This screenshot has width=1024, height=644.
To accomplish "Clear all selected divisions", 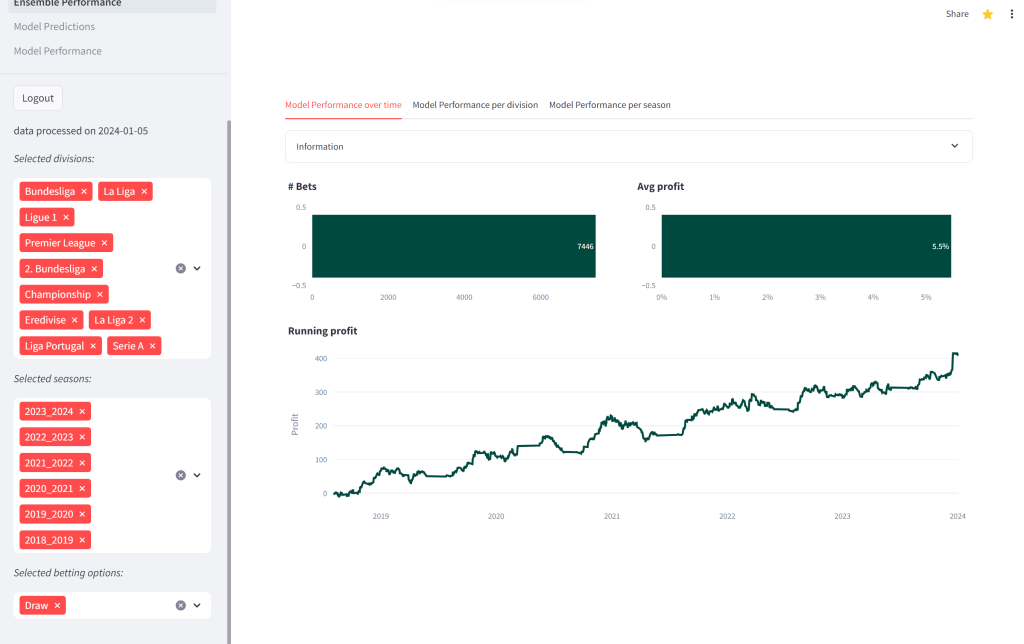I will click(x=181, y=268).
